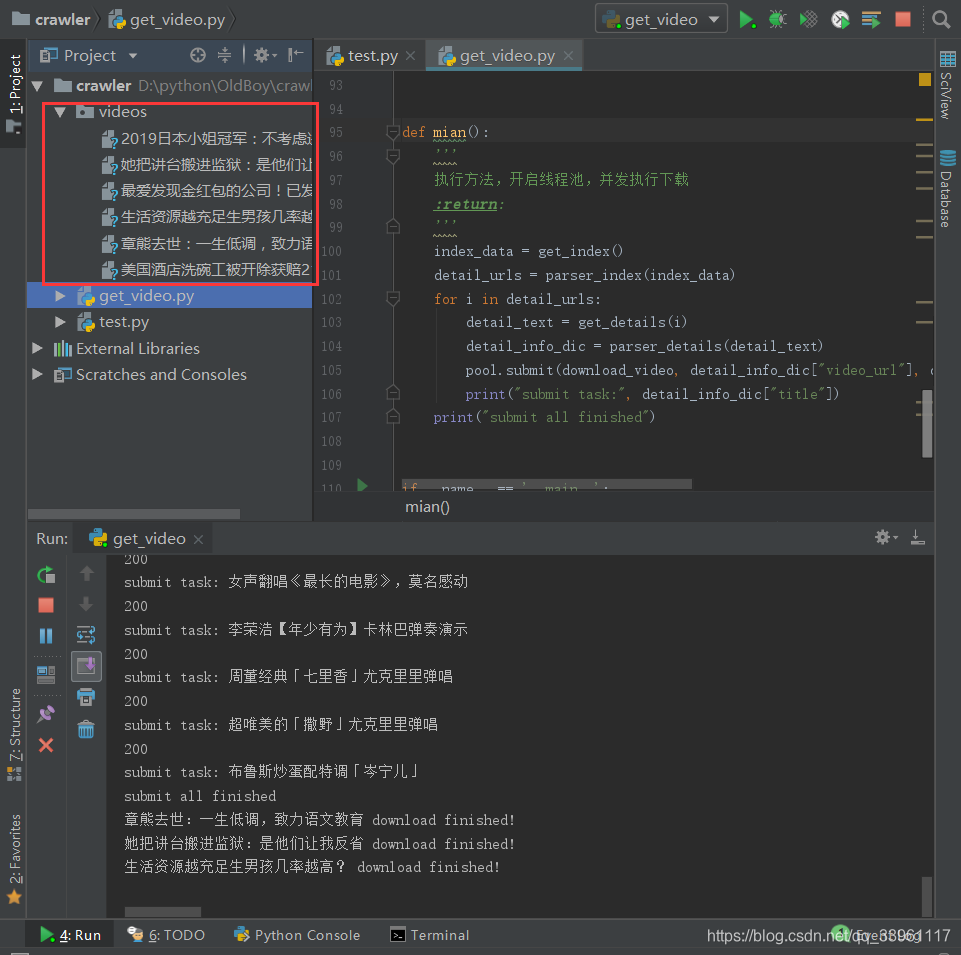Expand get_video.py in project tree

coord(60,296)
